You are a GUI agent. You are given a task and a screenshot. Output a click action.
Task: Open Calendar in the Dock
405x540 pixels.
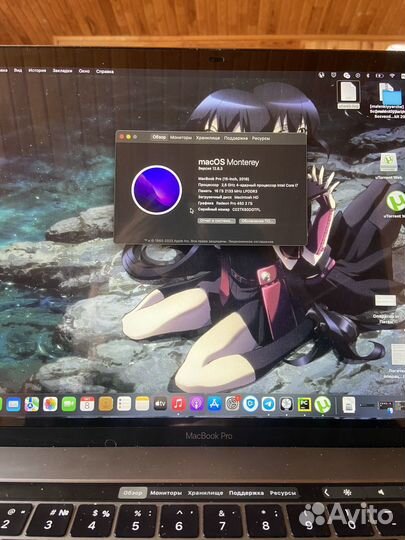tap(87, 404)
